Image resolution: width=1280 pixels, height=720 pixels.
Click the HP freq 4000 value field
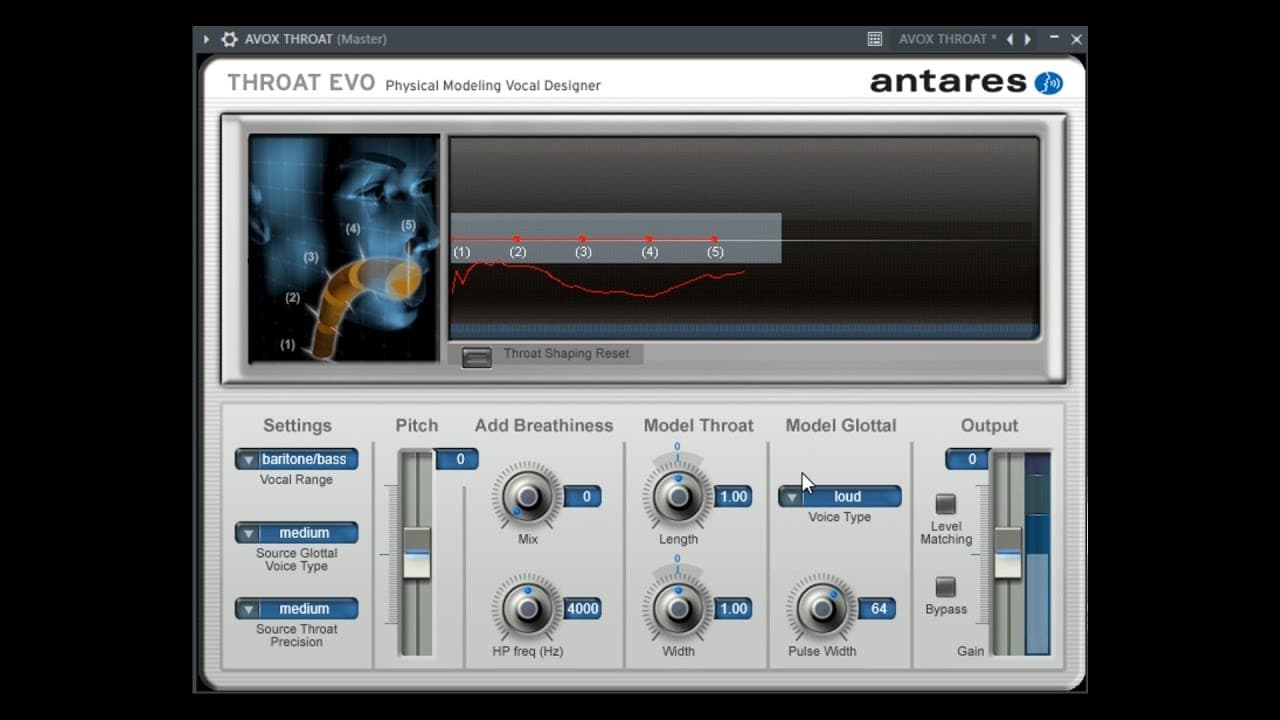coord(582,608)
